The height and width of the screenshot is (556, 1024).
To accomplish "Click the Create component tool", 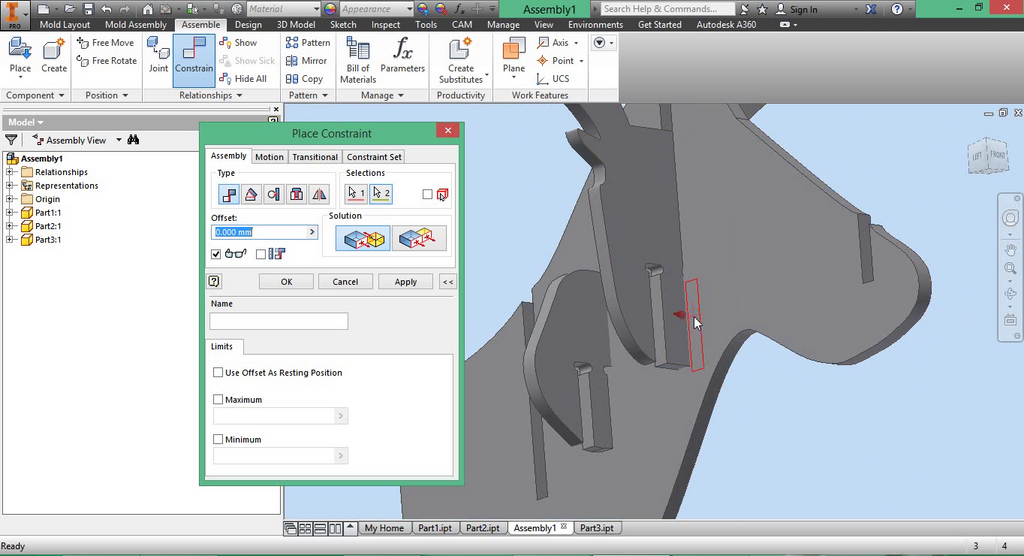I will coord(54,57).
